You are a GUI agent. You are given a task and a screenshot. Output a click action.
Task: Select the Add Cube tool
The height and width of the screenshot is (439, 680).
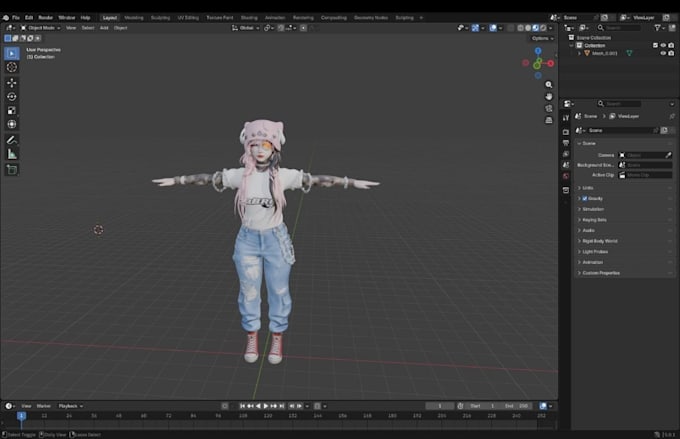point(12,170)
